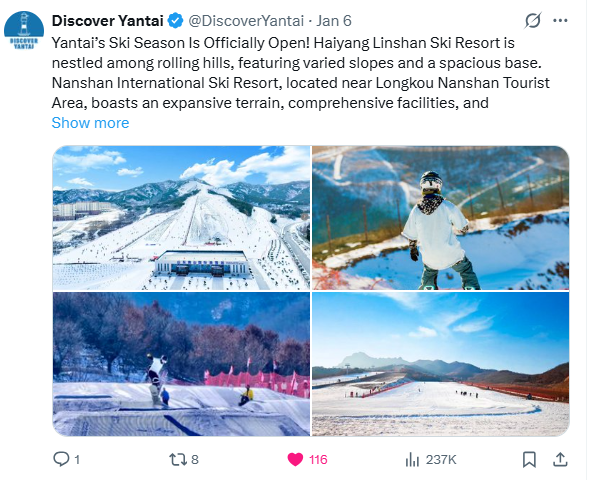Open wide snowy slope blue sky photo
The width and height of the screenshot is (615, 480).
click(x=440, y=364)
